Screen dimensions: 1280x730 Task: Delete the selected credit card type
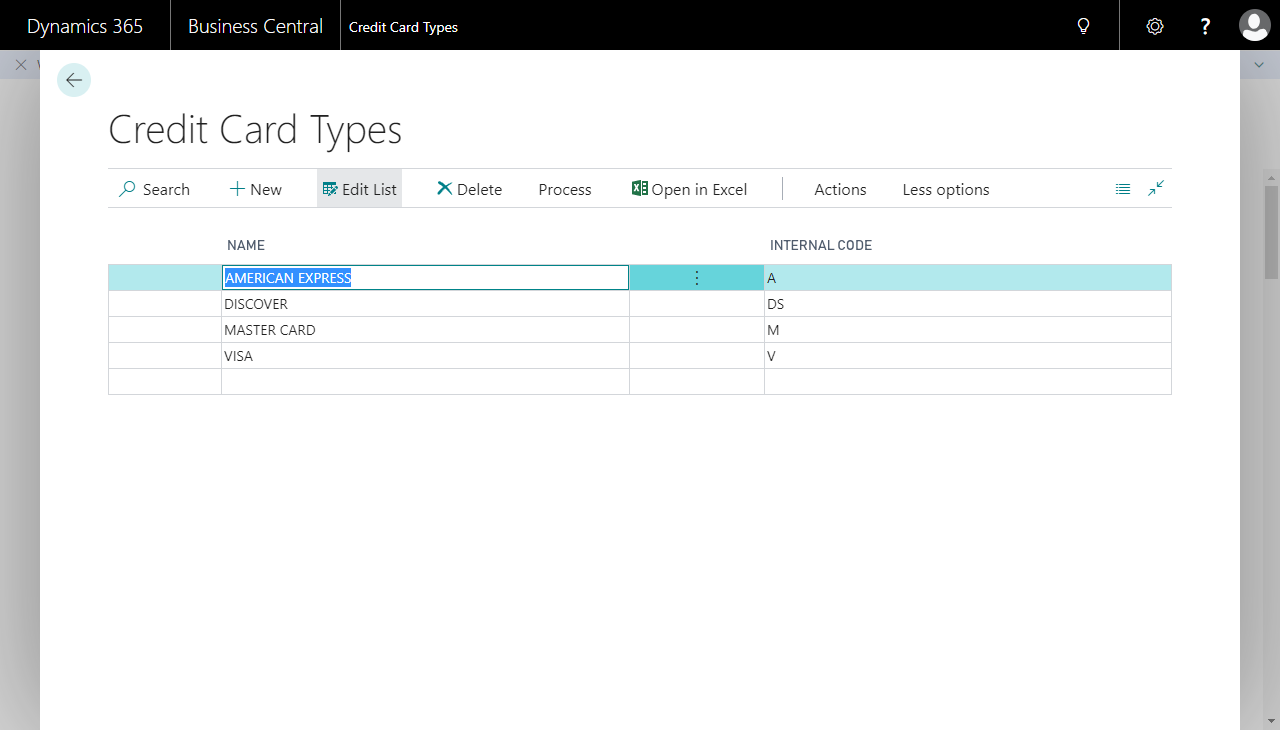(x=469, y=189)
